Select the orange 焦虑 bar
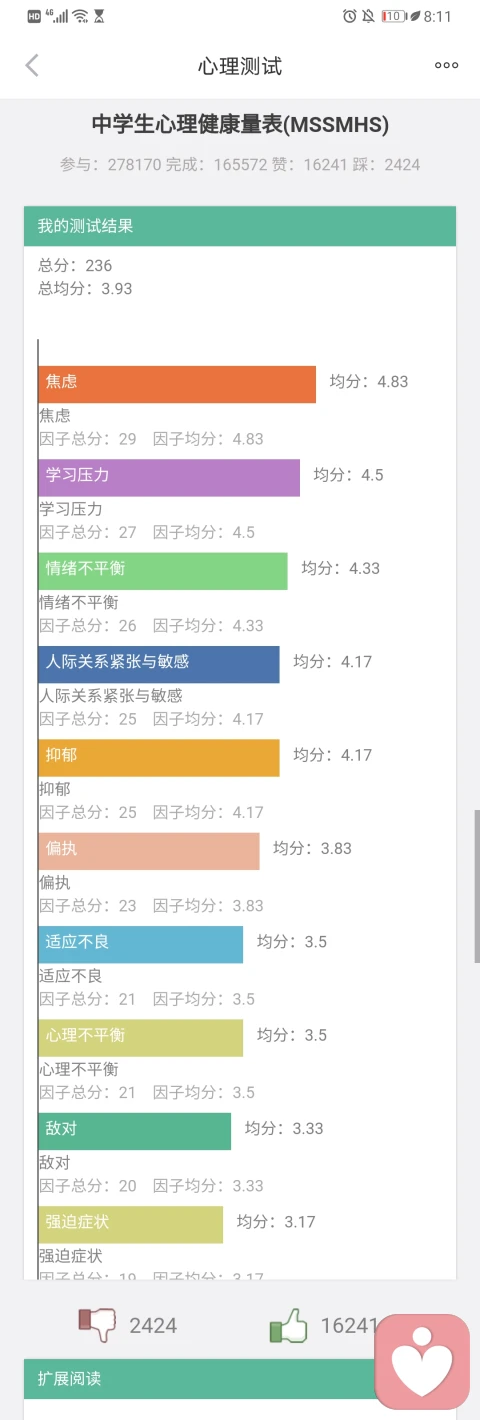 point(177,384)
